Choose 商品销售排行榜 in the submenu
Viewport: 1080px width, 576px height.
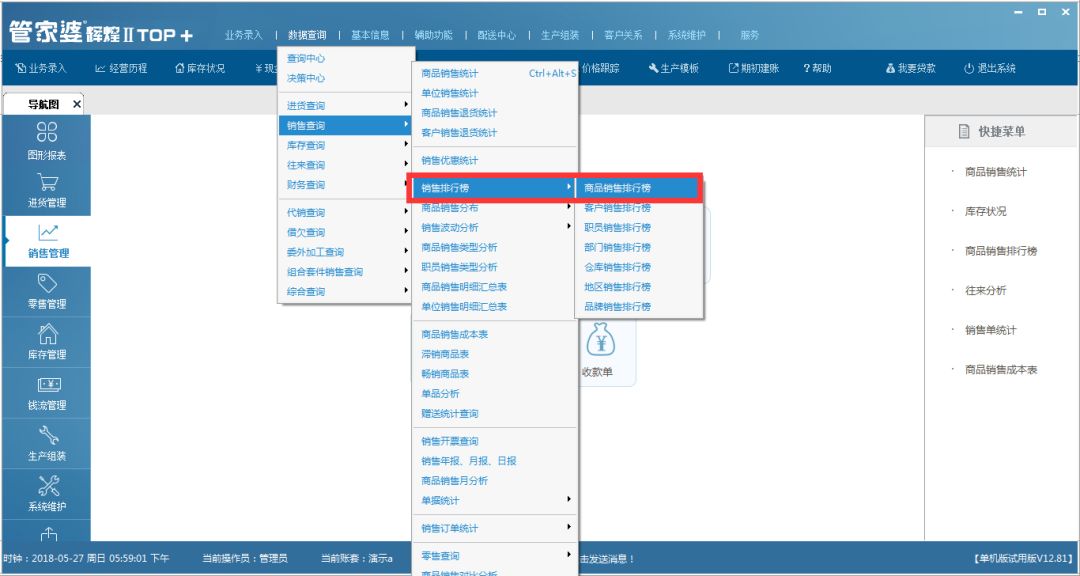point(617,188)
